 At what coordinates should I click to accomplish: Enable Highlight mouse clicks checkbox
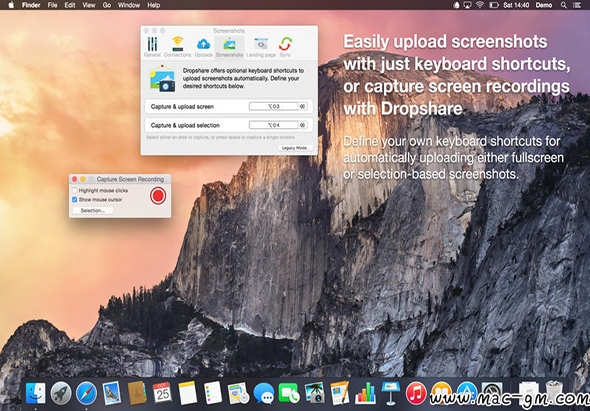75,190
